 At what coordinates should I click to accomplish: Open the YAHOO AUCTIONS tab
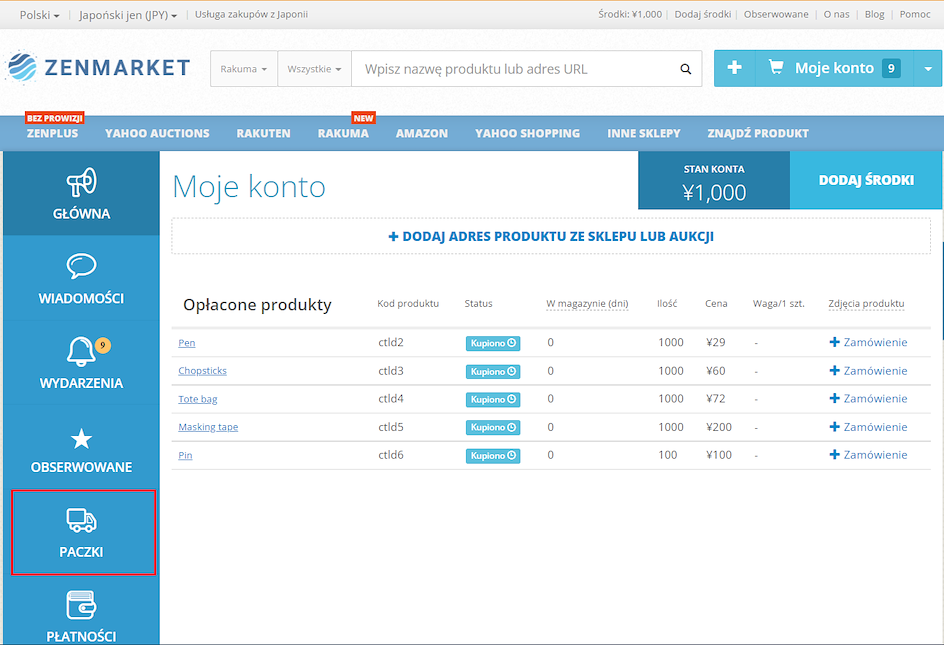pyautogui.click(x=157, y=133)
